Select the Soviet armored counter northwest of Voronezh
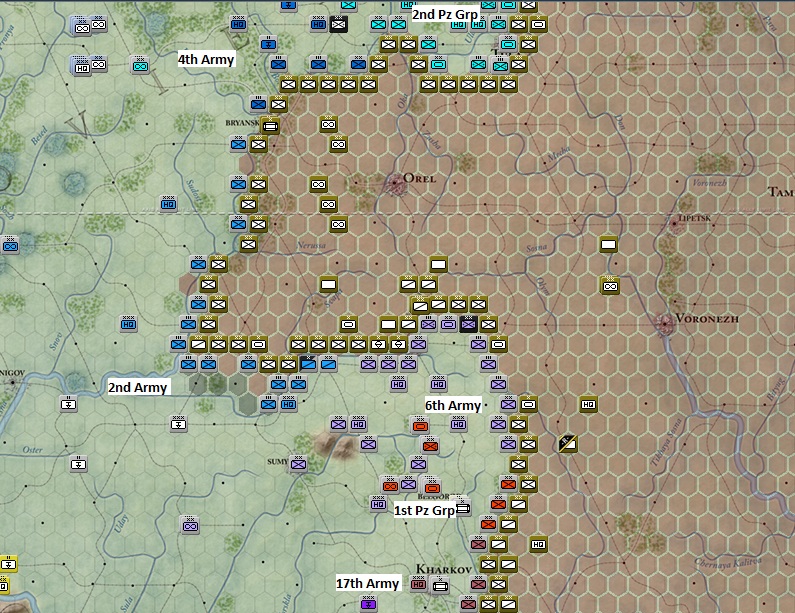795x613 pixels. (610, 286)
